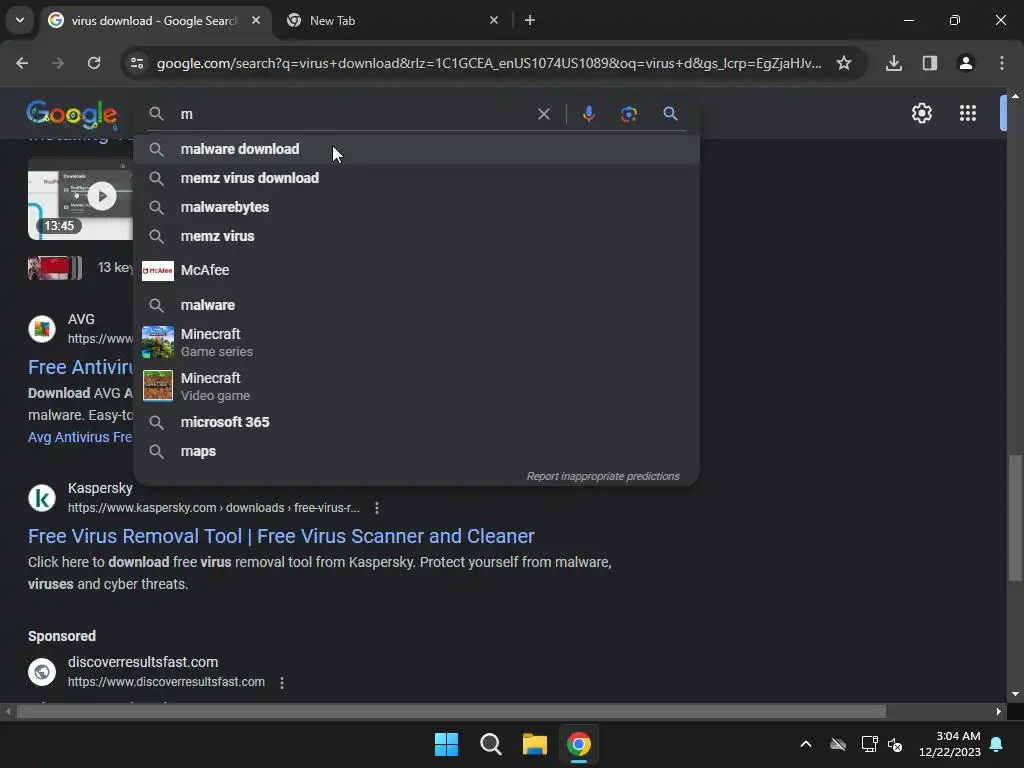Screen dimensions: 1024x768
Task: Open Free Virus Removal Tool Kaspersky link
Action: (281, 536)
